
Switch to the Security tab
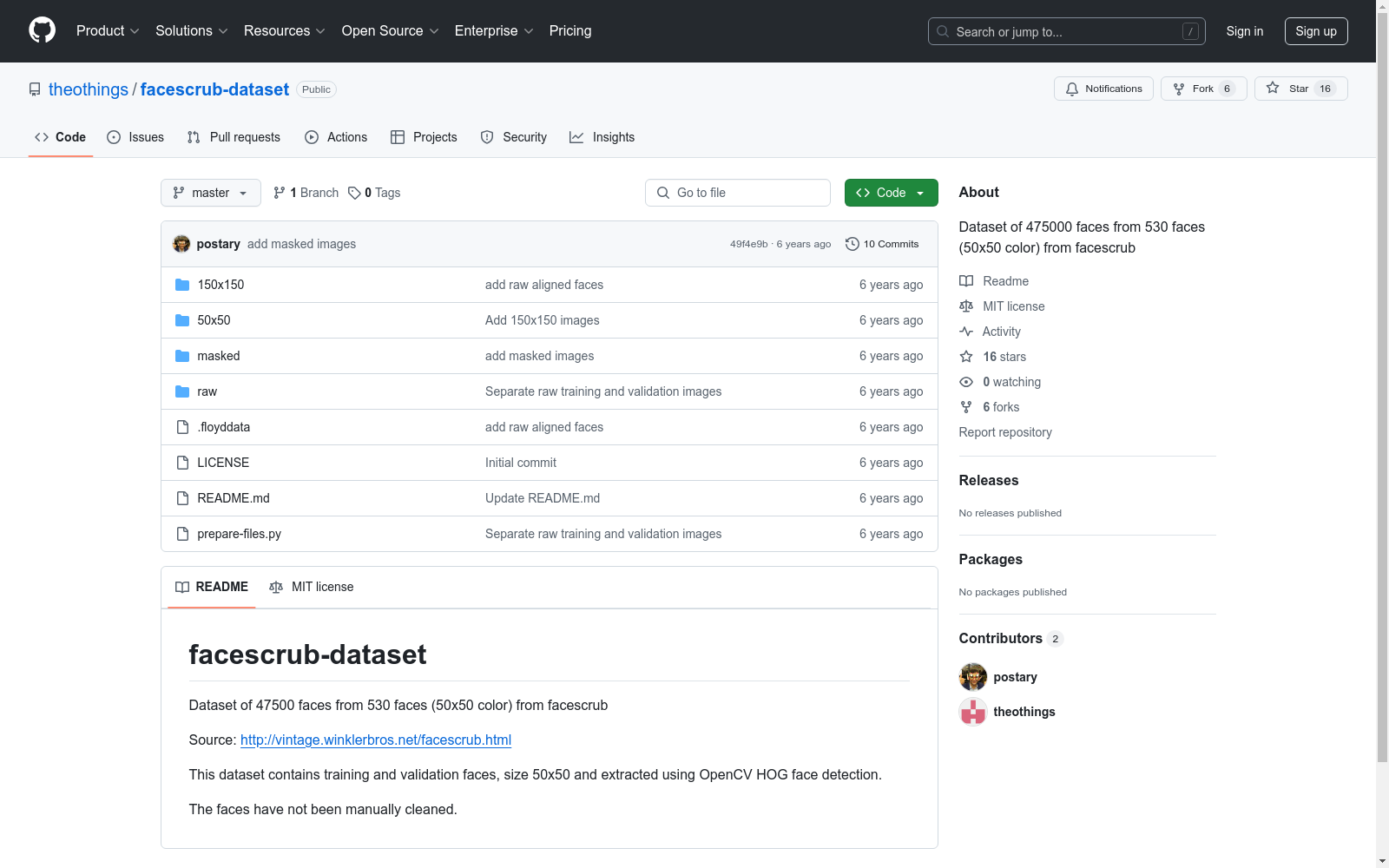coord(514,137)
